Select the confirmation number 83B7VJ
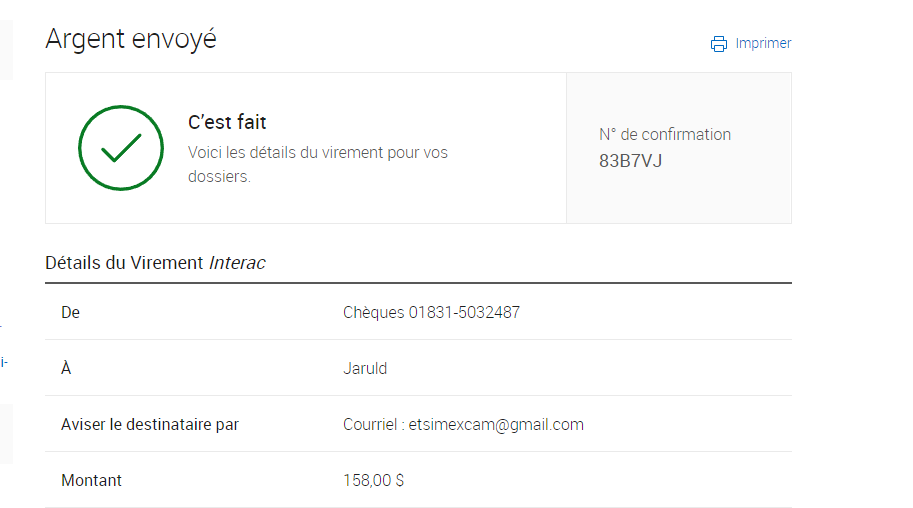913x508 pixels. (x=631, y=161)
